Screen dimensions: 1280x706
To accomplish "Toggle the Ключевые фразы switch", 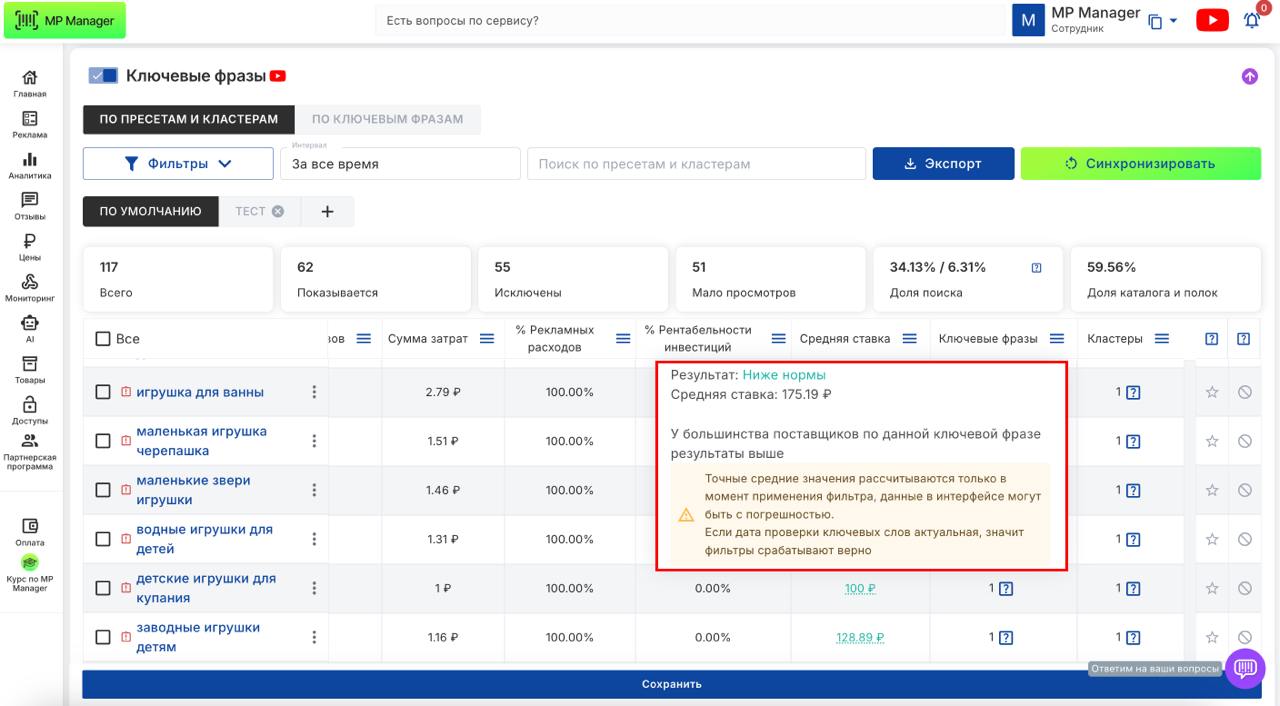I will click(103, 76).
